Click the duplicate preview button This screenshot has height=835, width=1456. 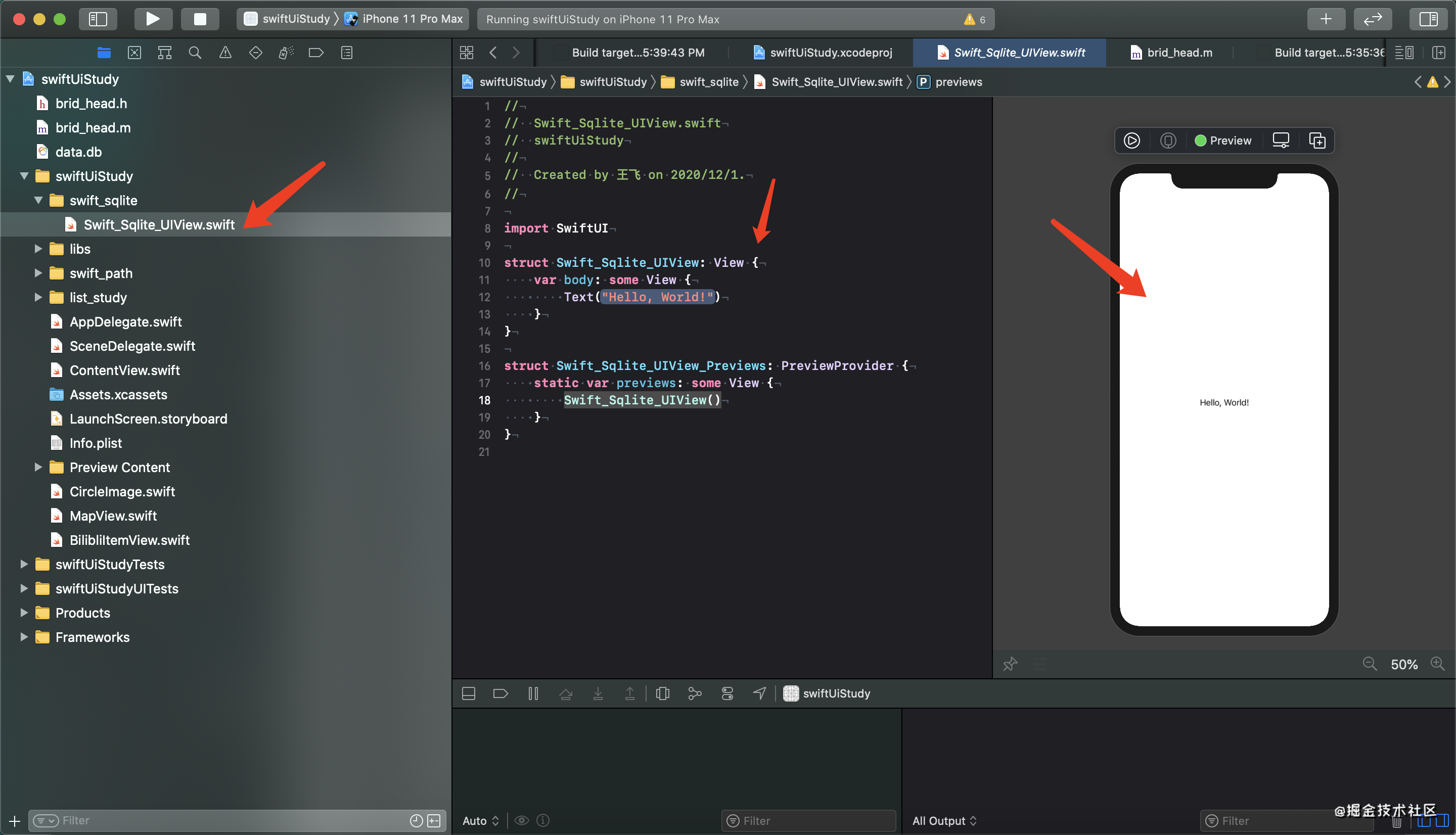pos(1317,141)
